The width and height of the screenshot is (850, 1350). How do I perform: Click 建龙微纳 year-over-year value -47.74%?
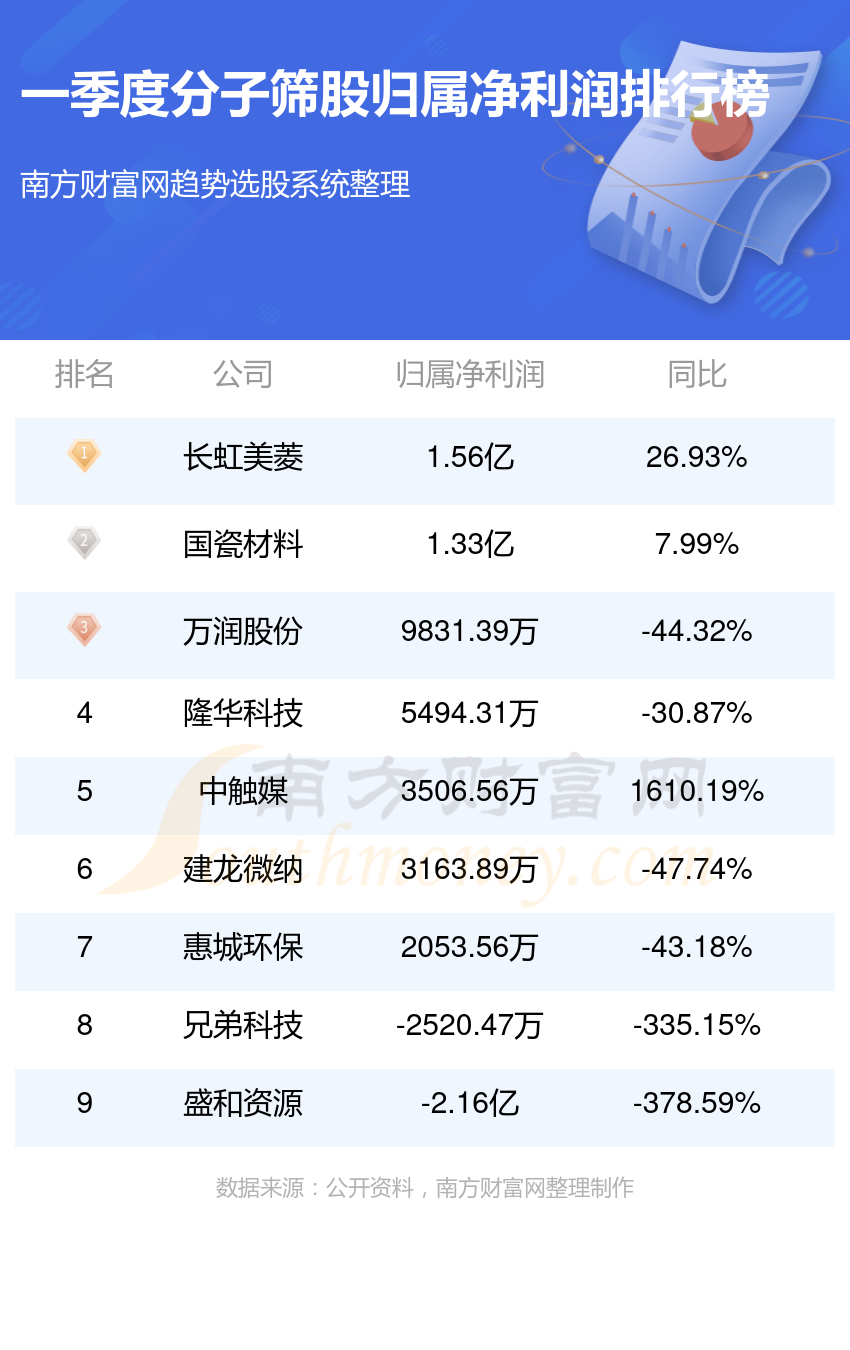click(x=697, y=870)
